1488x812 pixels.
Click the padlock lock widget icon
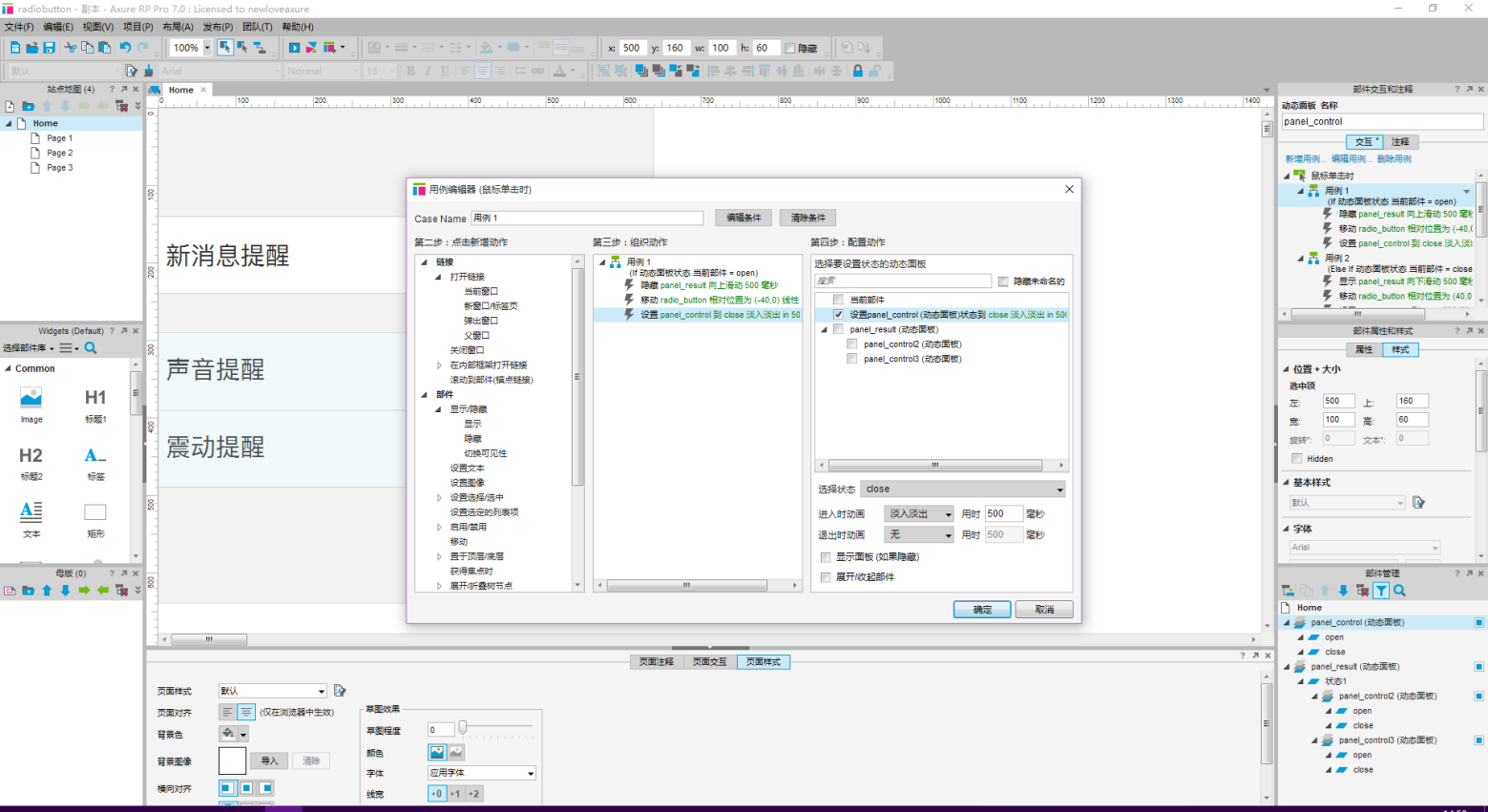point(857,71)
